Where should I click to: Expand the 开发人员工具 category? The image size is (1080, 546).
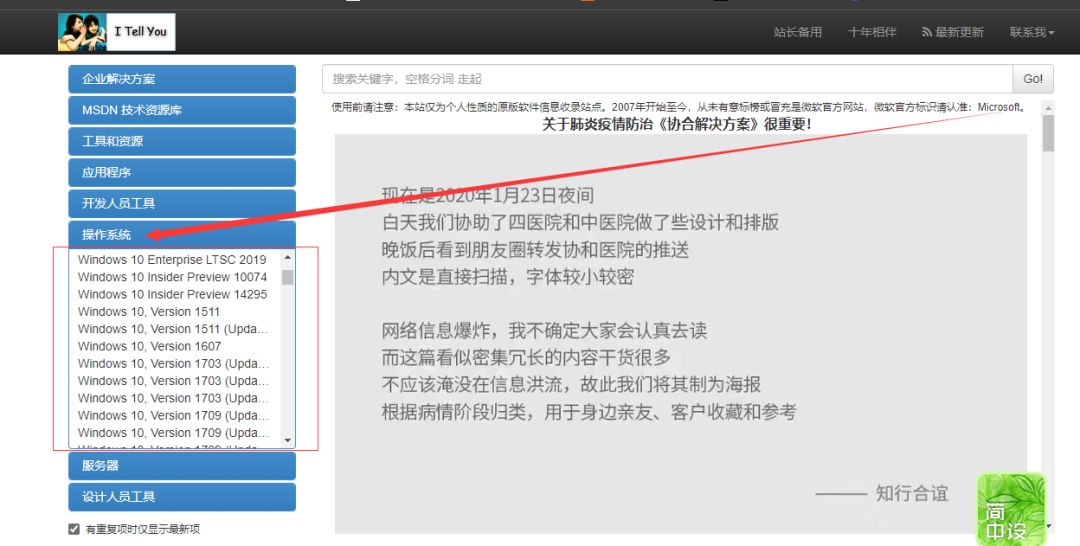[182, 203]
